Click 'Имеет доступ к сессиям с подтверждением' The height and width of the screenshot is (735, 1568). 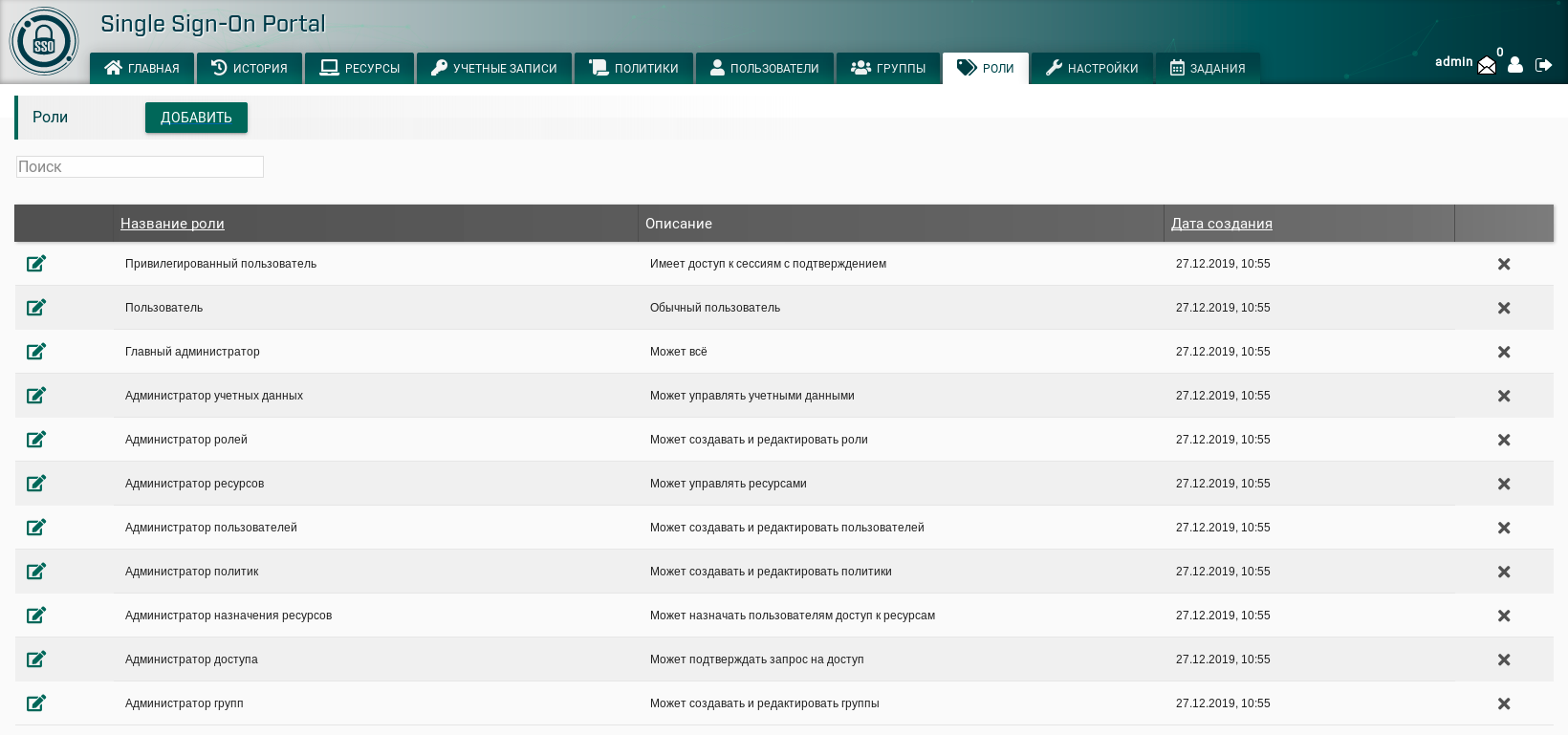[x=768, y=264]
